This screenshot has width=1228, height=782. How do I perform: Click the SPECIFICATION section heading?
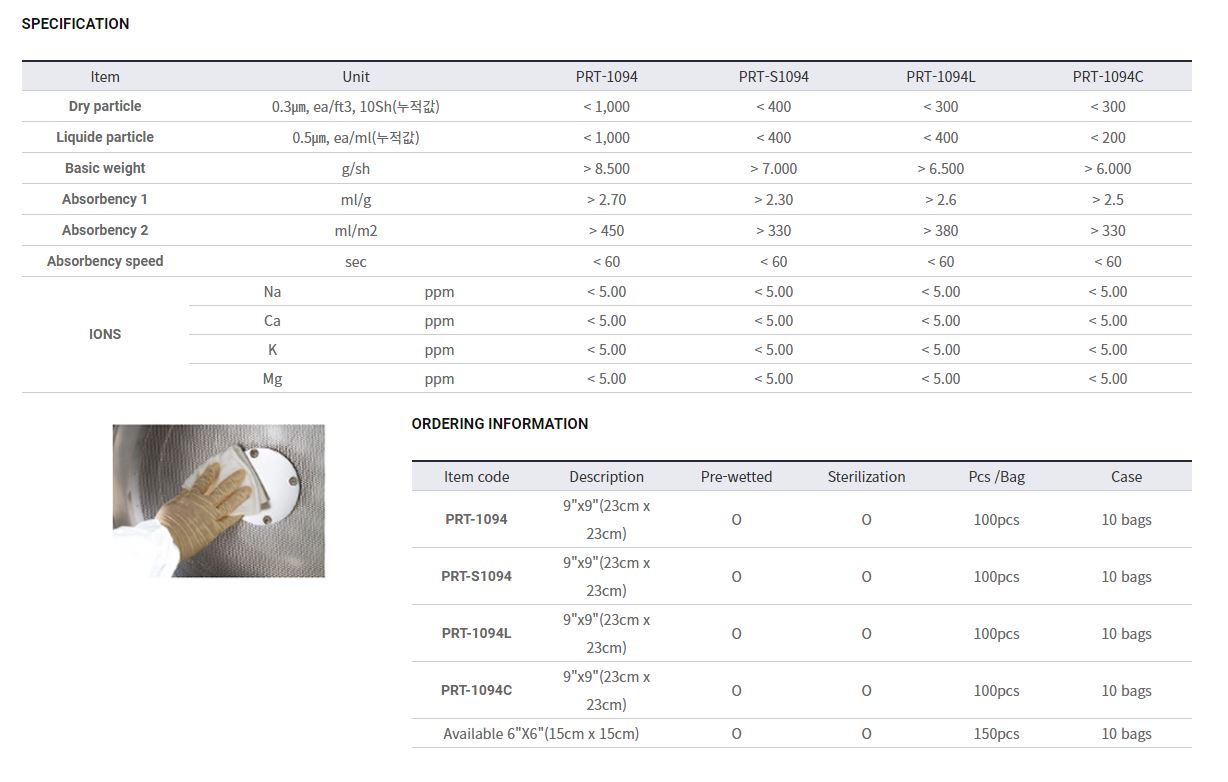(75, 24)
